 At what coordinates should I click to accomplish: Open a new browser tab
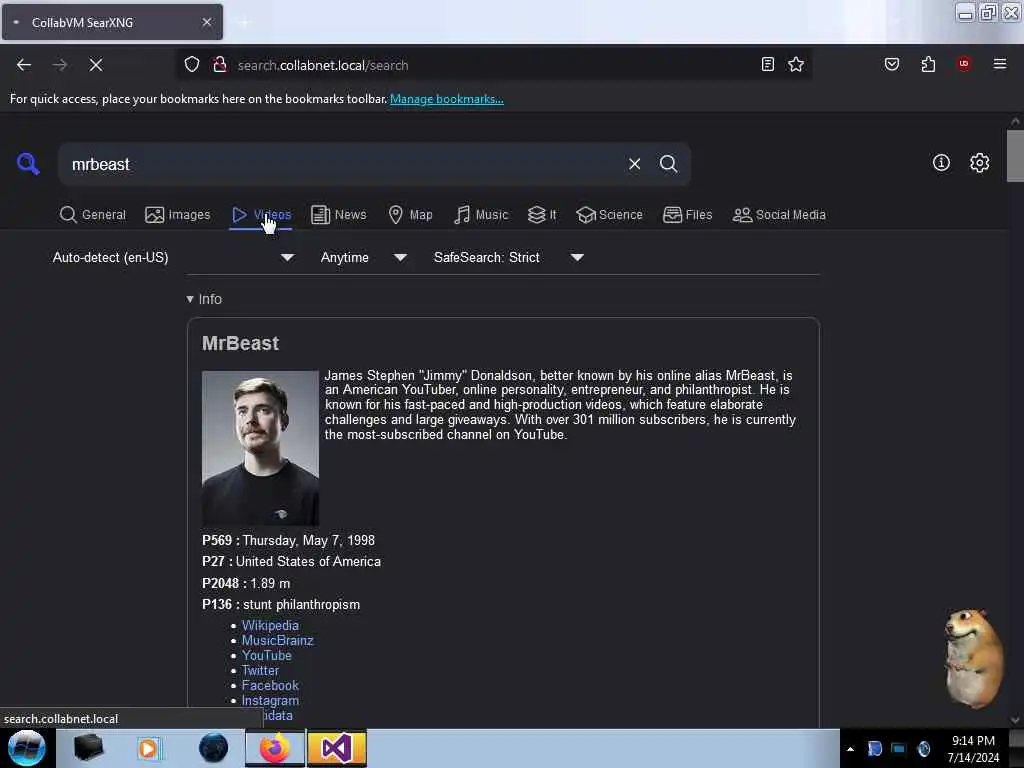click(244, 22)
